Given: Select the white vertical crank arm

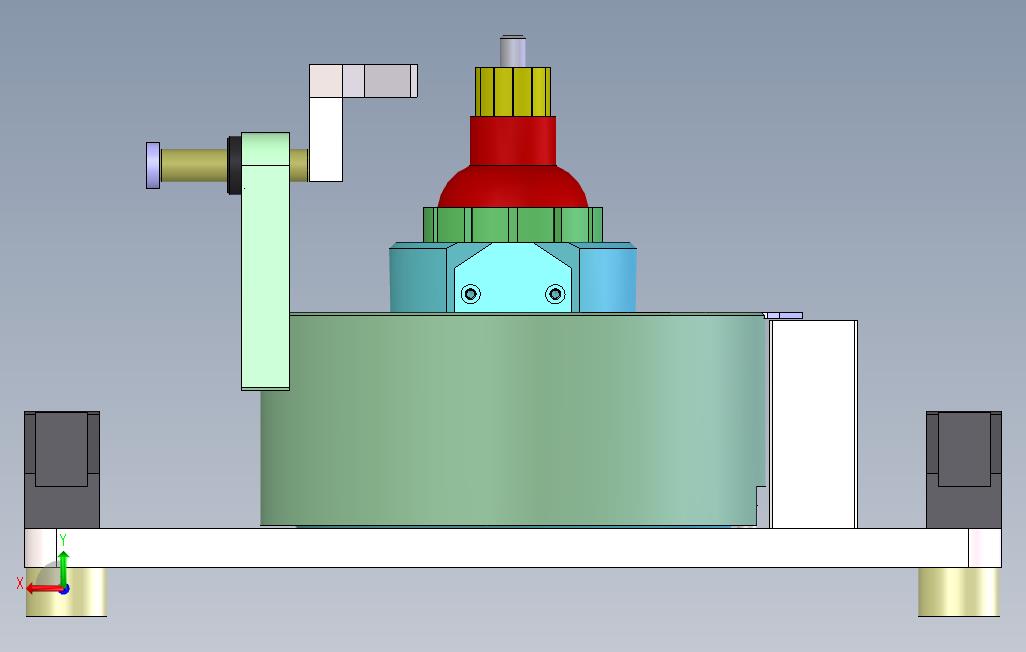Looking at the screenshot, I should point(325,139).
